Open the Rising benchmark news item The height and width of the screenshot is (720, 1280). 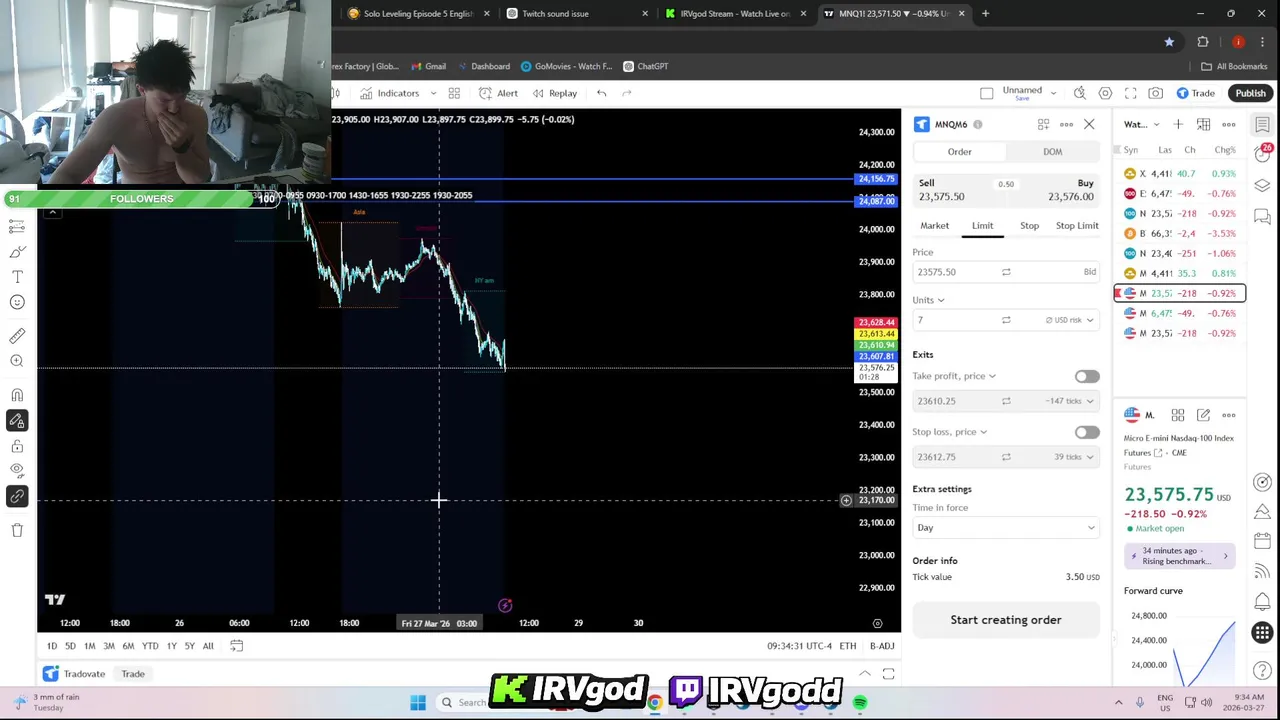click(x=1179, y=556)
